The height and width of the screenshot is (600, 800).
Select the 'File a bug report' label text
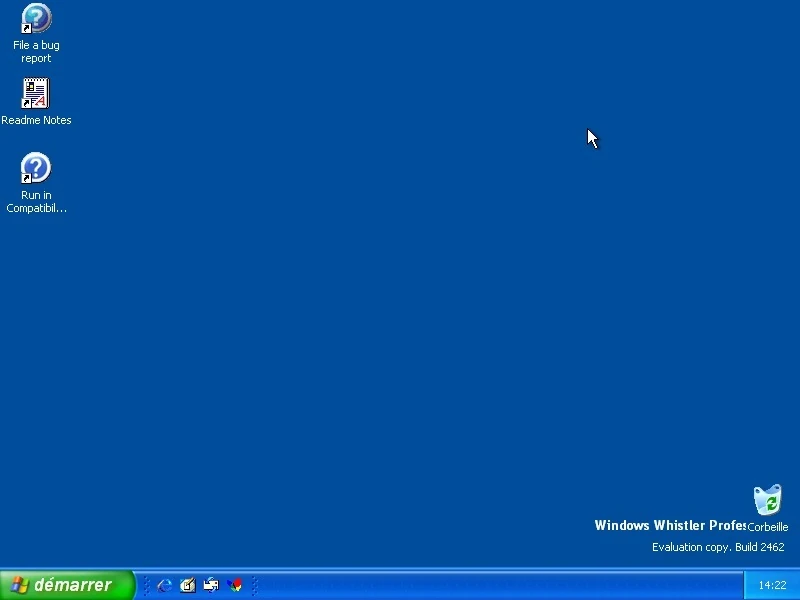point(36,51)
